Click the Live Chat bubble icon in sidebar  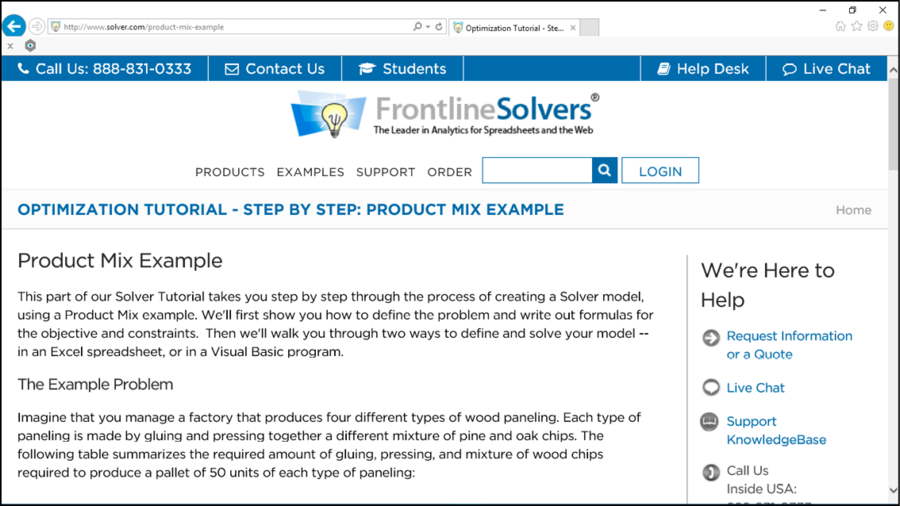coord(711,387)
